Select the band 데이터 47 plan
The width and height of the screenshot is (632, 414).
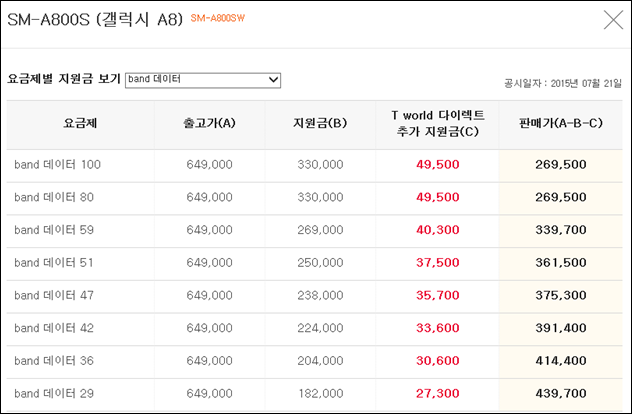click(54, 295)
